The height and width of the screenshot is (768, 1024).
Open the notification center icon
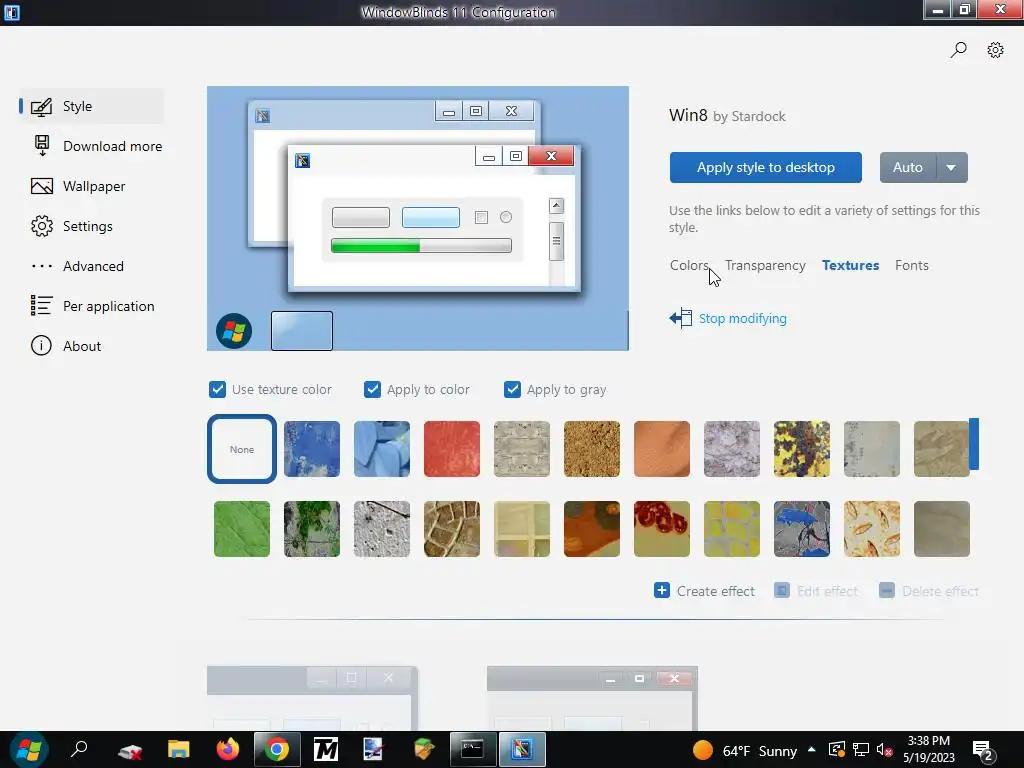click(x=983, y=751)
